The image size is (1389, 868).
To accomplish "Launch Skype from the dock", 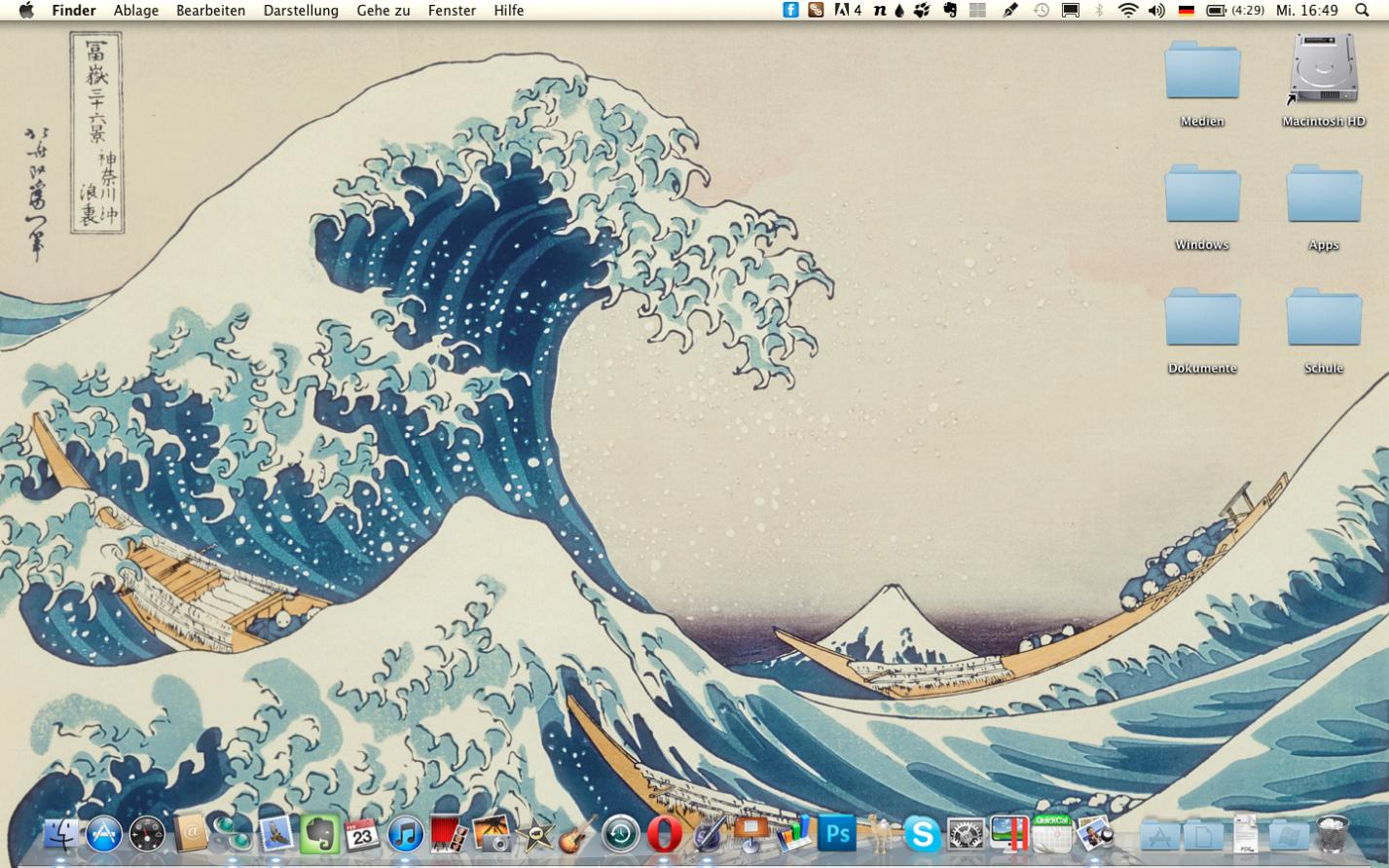I will (922, 835).
